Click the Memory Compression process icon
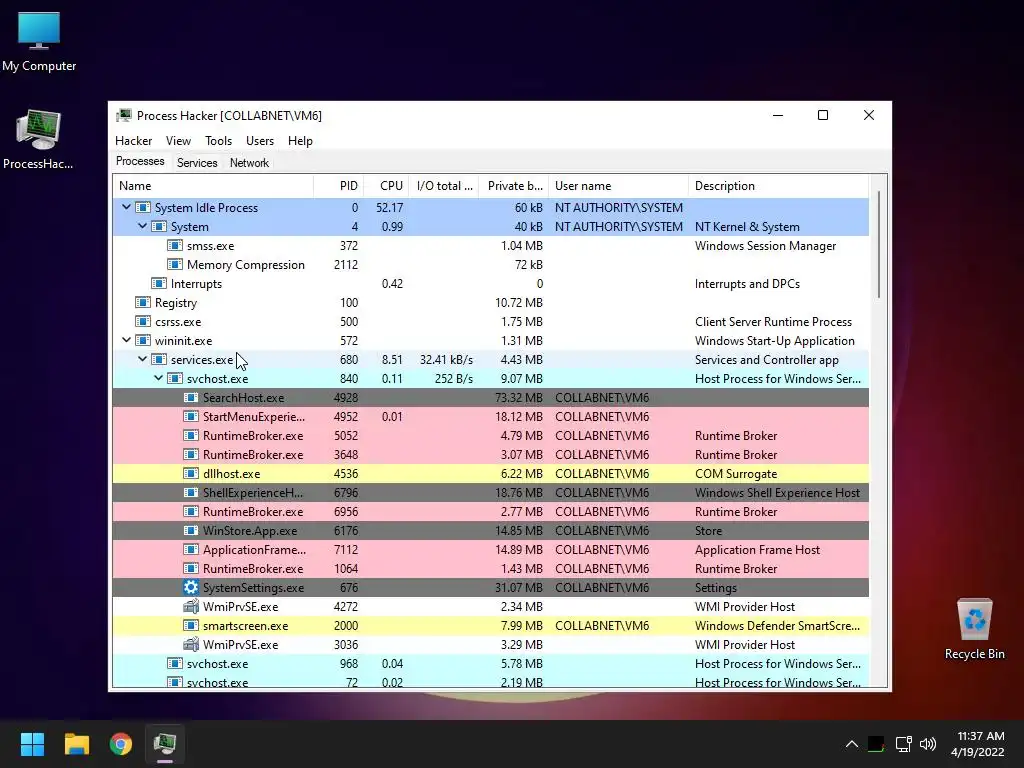 174,264
